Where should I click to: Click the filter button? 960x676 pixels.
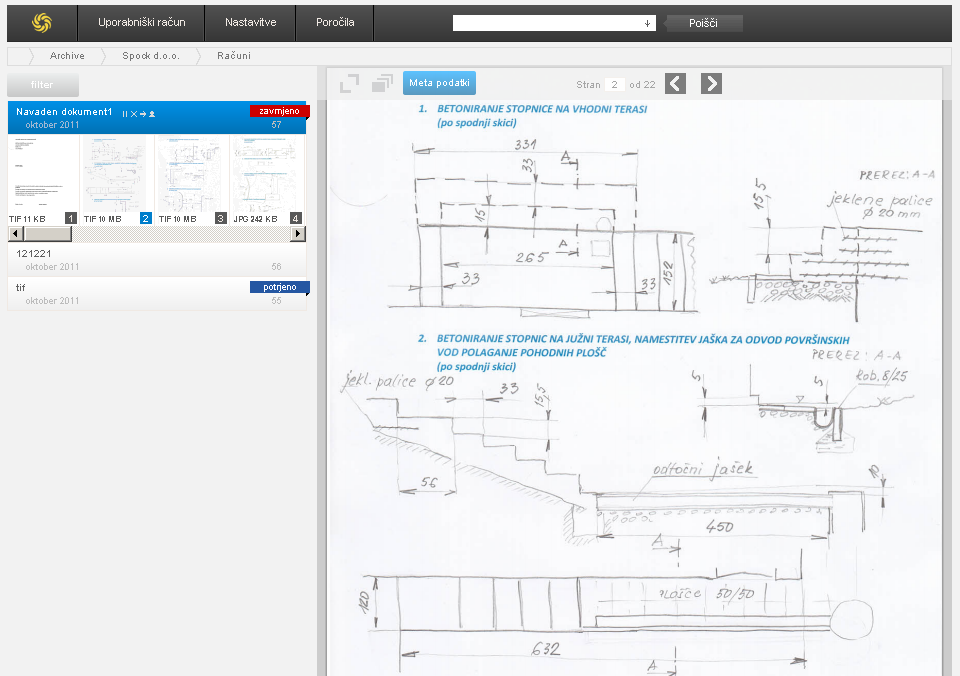(x=42, y=85)
